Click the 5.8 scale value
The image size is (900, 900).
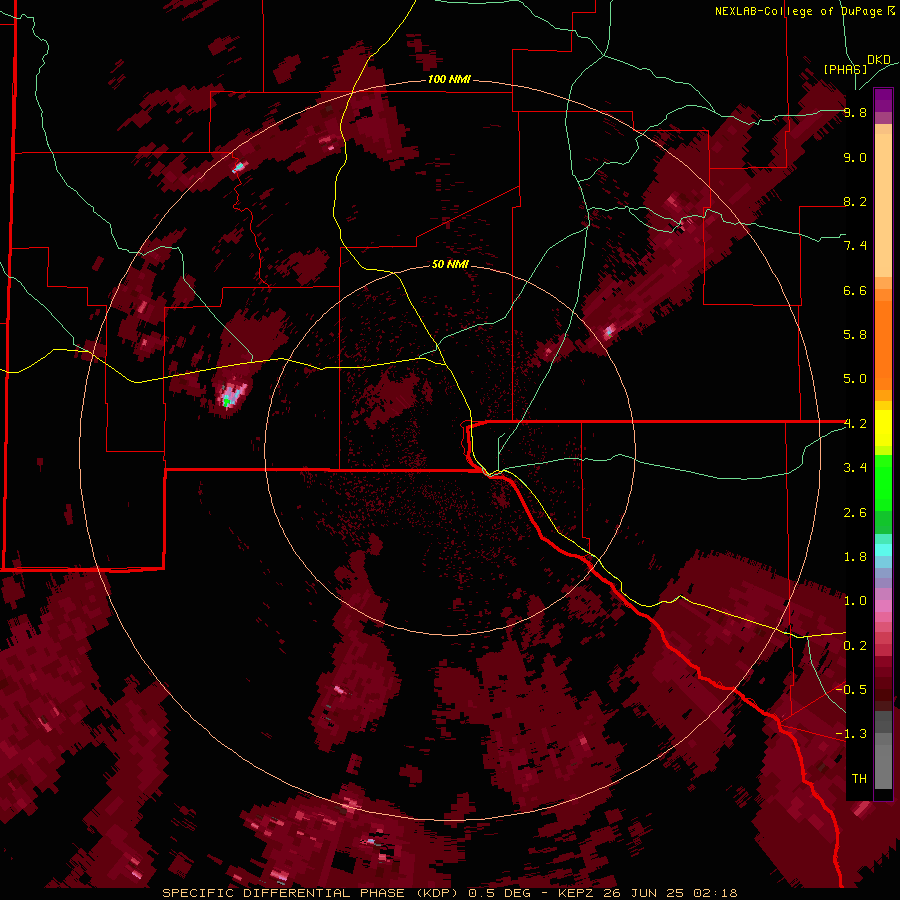click(x=855, y=335)
